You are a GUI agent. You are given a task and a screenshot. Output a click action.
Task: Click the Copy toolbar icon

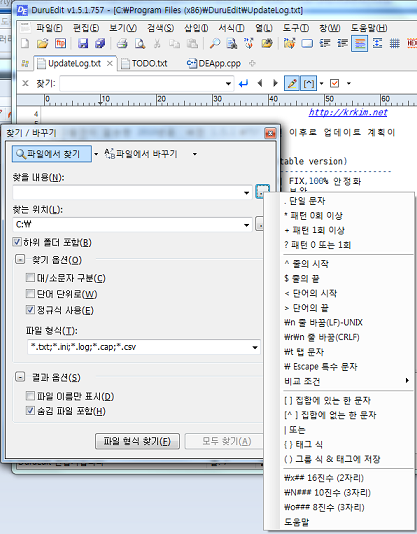point(175,44)
